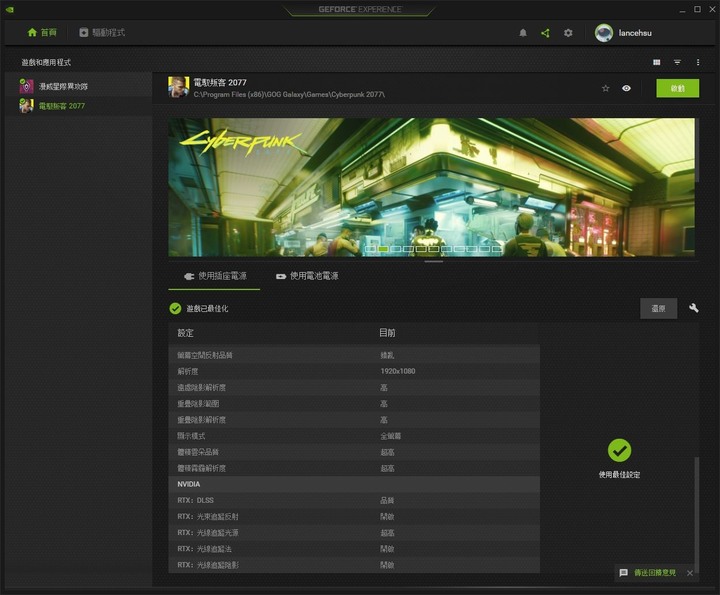Click the 解析度 resolution row label
The height and width of the screenshot is (595, 720).
click(187, 371)
